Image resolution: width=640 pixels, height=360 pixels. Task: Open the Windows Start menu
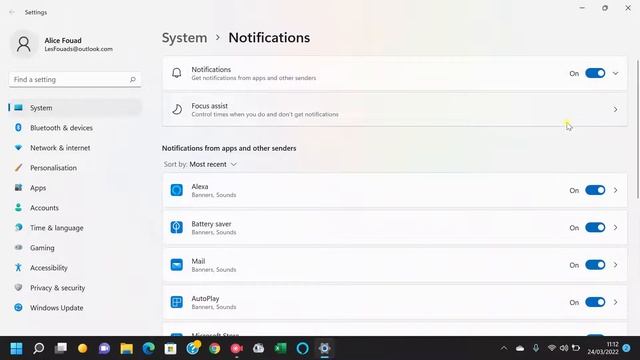tap(16, 348)
